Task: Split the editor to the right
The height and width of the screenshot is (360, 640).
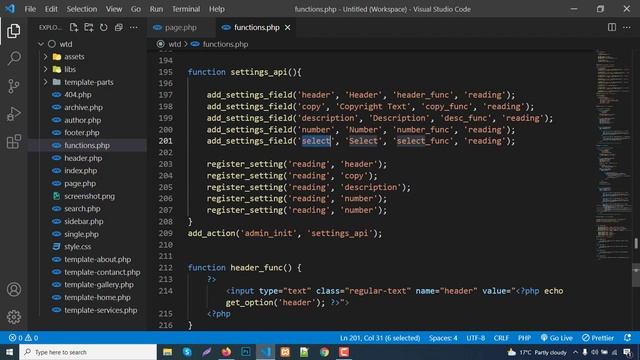Action: coord(611,27)
